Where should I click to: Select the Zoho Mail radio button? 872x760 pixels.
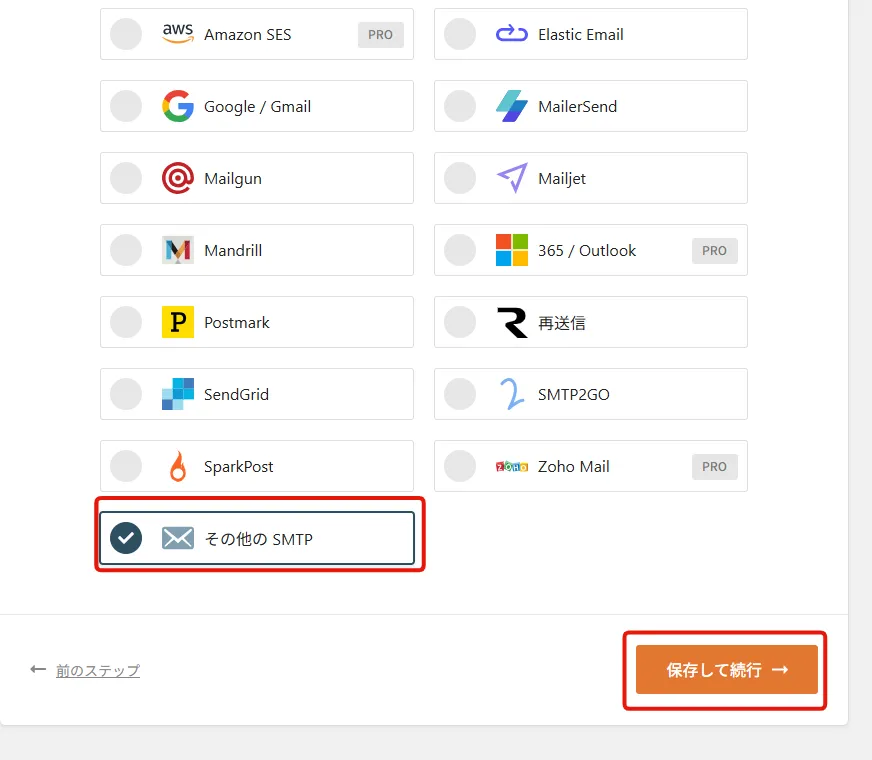[x=460, y=466]
